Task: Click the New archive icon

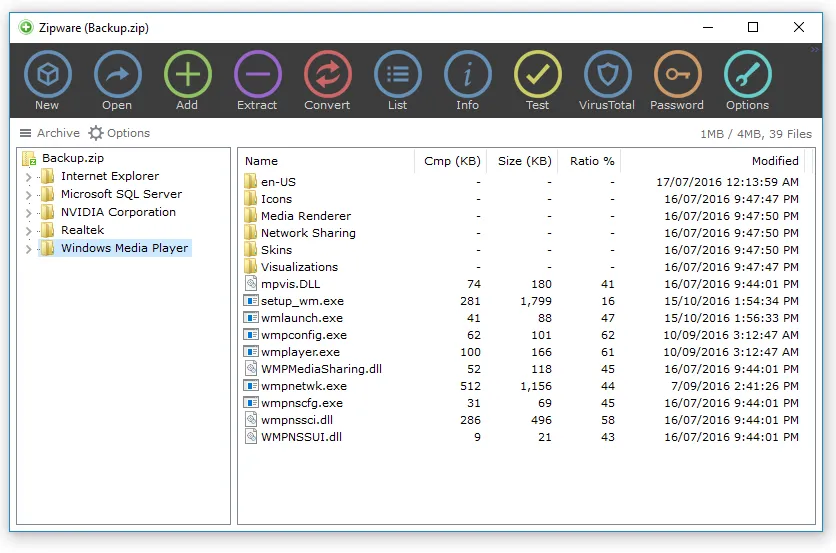Action: pyautogui.click(x=47, y=75)
